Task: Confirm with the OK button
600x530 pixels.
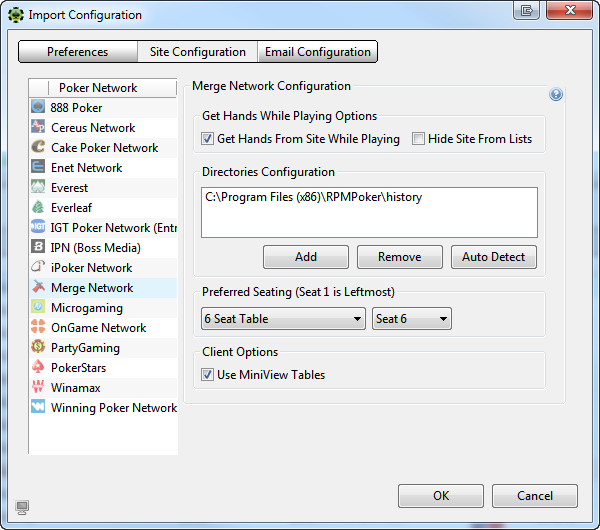Action: click(441, 496)
